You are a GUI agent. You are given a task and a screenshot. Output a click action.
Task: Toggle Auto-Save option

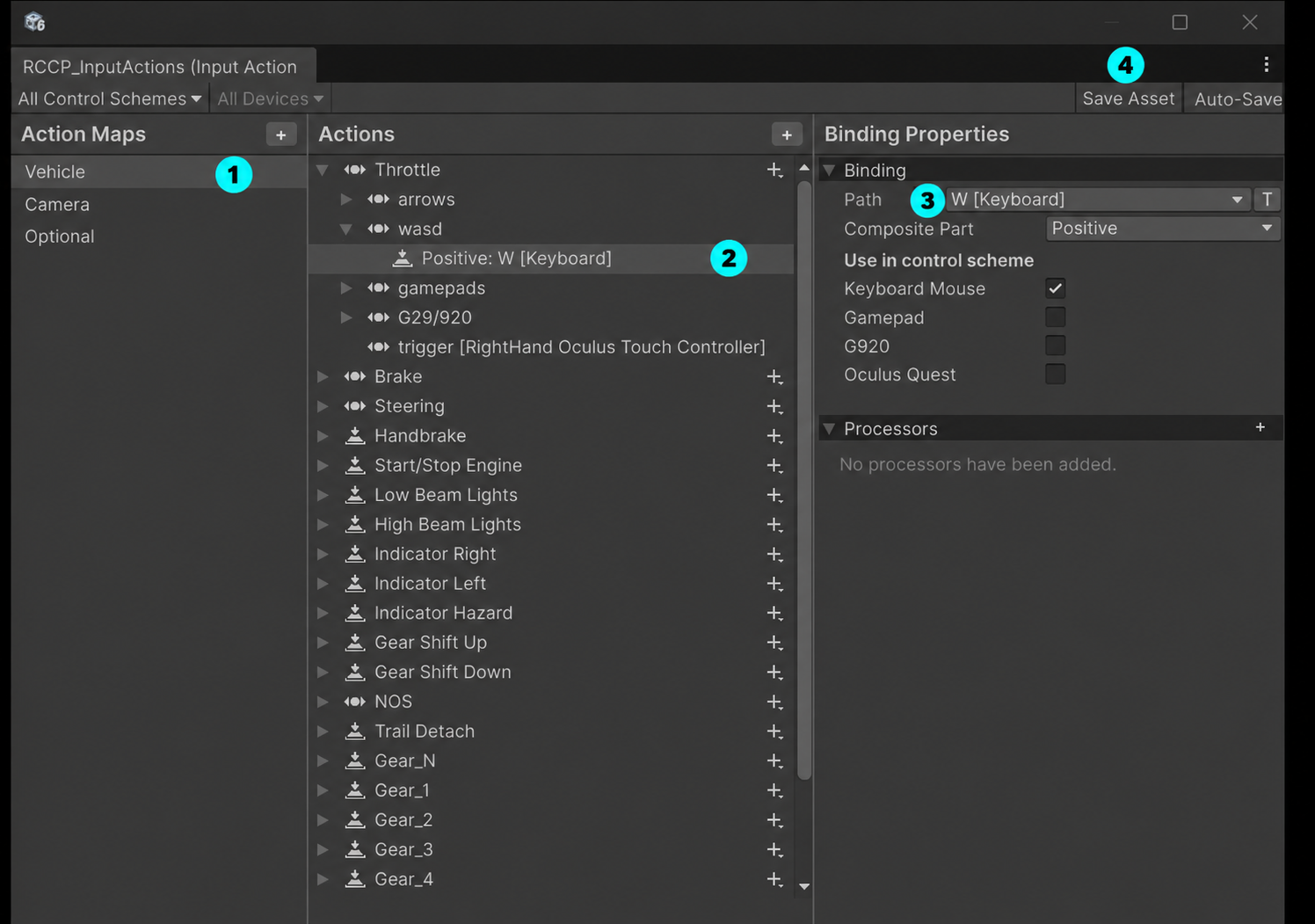[1236, 98]
